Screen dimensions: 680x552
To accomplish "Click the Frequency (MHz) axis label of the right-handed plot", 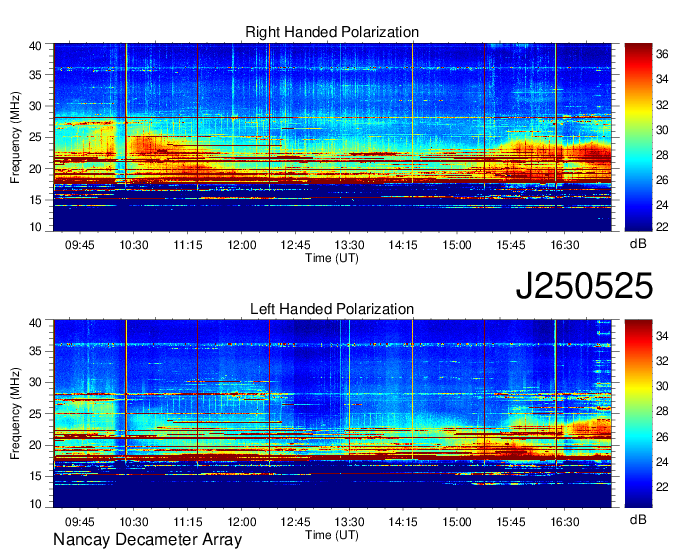I will 15,137.
